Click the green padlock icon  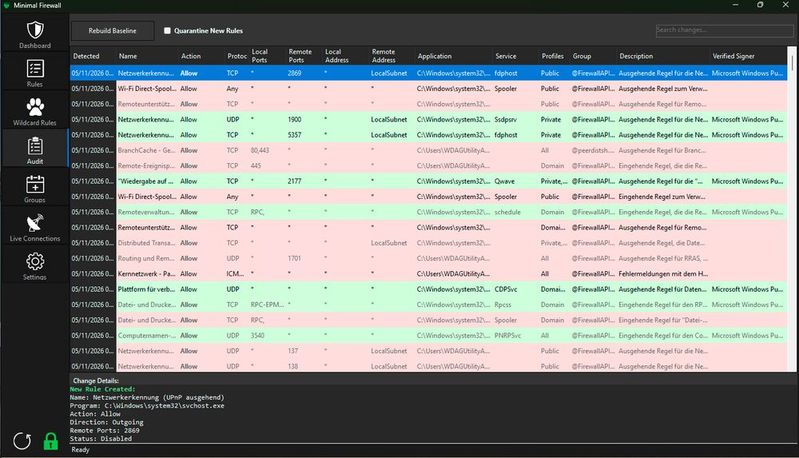pos(50,441)
